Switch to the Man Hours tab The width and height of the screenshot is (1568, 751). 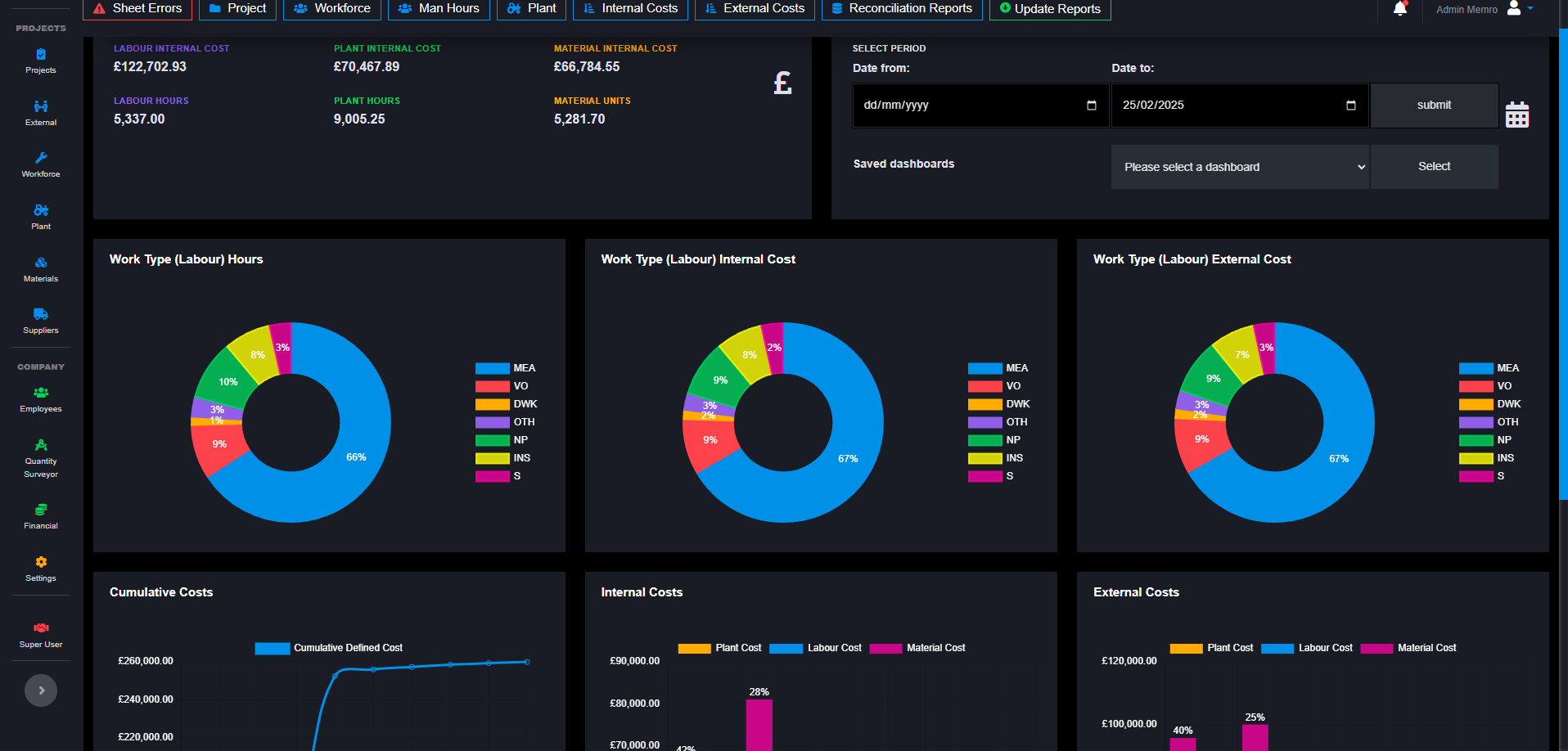(439, 9)
